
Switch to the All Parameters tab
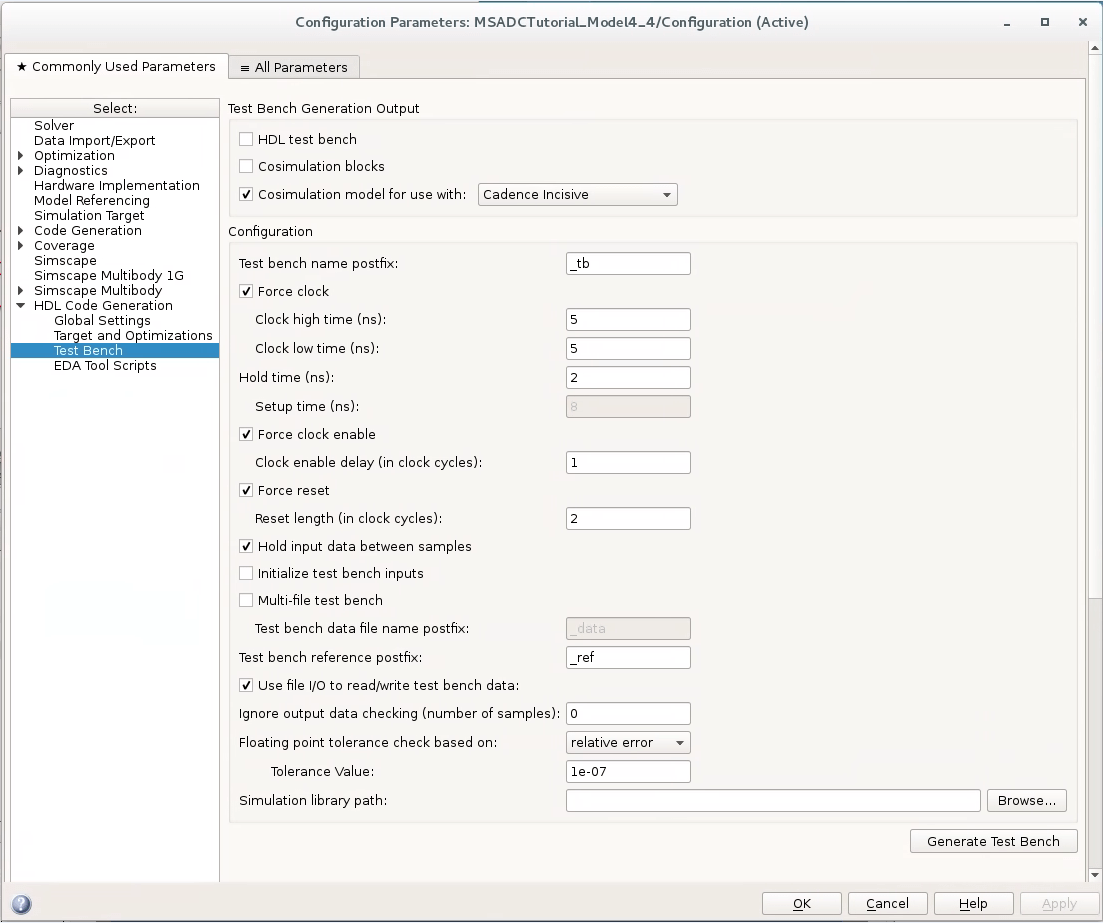click(x=293, y=67)
